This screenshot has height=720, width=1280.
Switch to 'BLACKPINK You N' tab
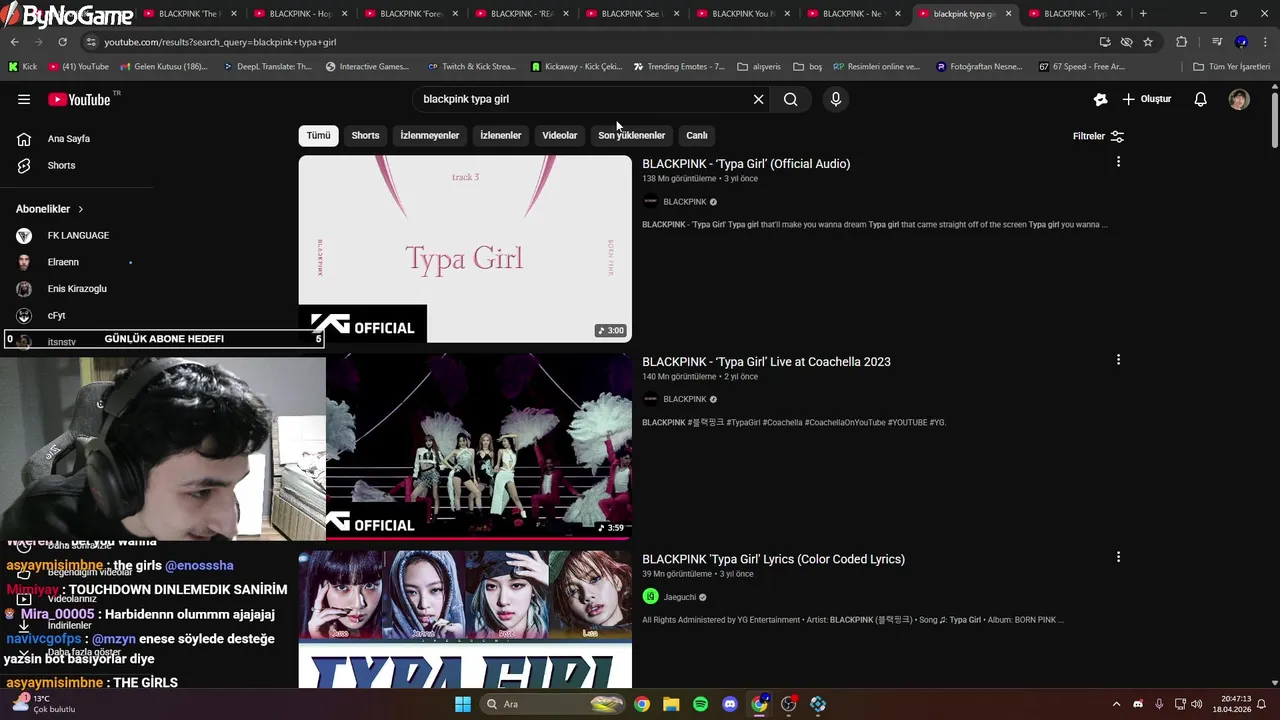[x=743, y=14]
